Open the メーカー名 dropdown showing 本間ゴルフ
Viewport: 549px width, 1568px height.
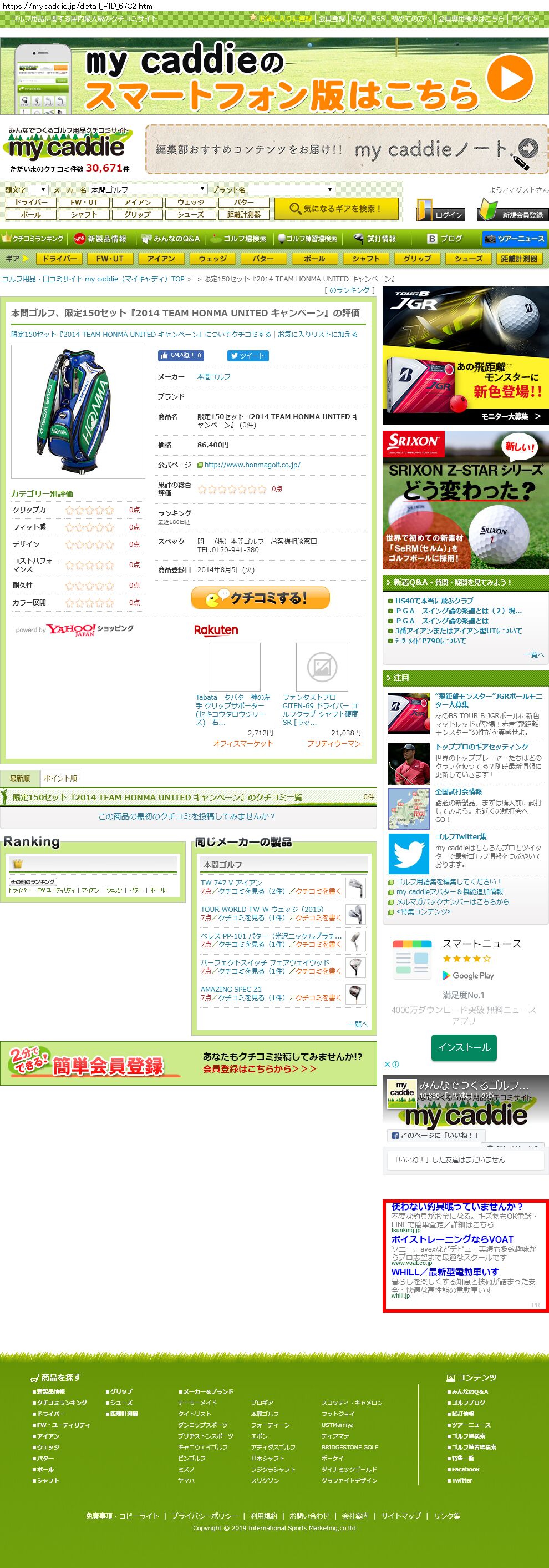[149, 190]
